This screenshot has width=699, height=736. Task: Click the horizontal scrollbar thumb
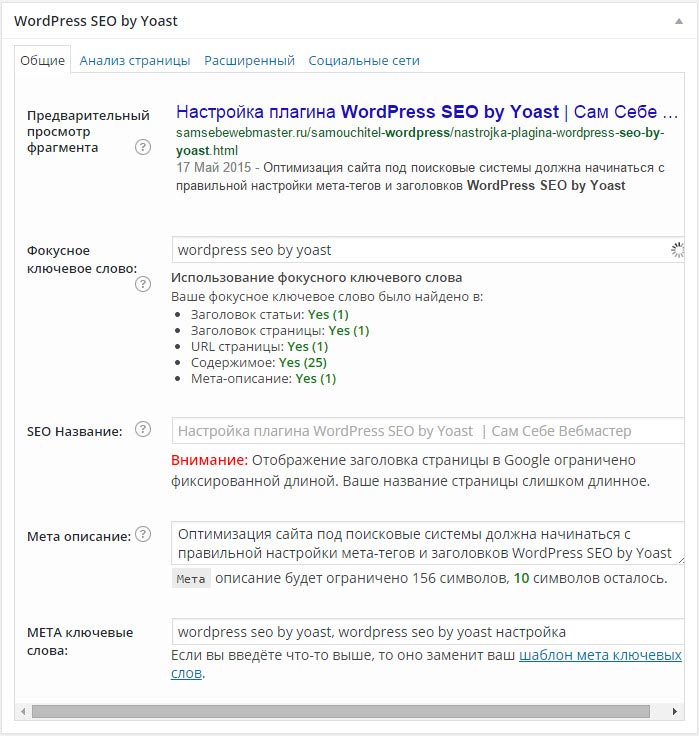pyautogui.click(x=341, y=711)
